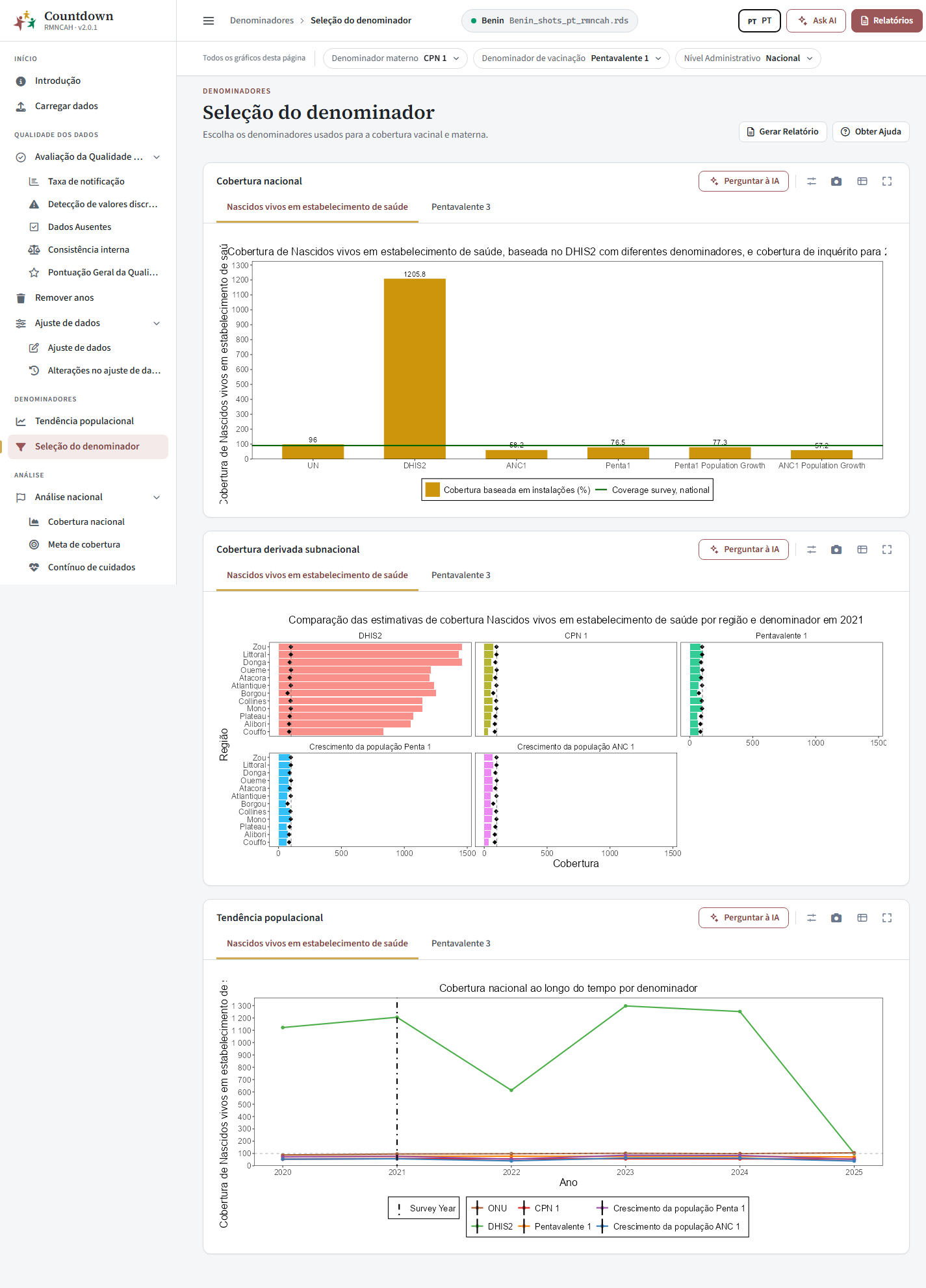Click Denominadores breadcrumb link
The height and width of the screenshot is (1288, 926).
coord(262,21)
